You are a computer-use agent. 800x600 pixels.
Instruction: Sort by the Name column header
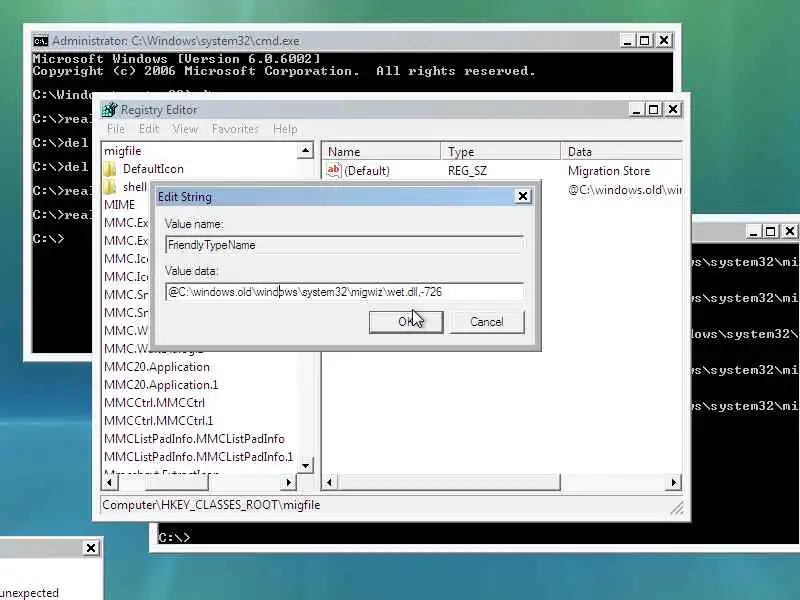click(382, 152)
